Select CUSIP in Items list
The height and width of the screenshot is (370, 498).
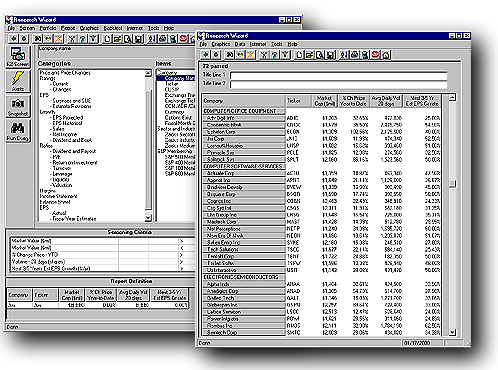(x=172, y=90)
